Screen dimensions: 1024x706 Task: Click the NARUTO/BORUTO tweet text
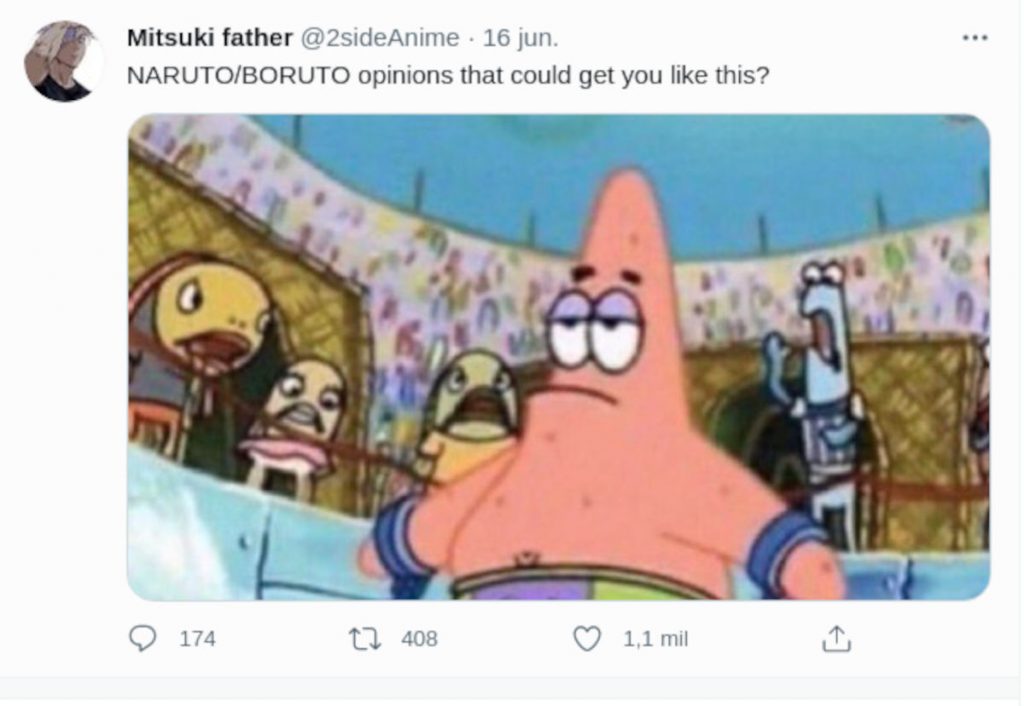pyautogui.click(x=448, y=76)
